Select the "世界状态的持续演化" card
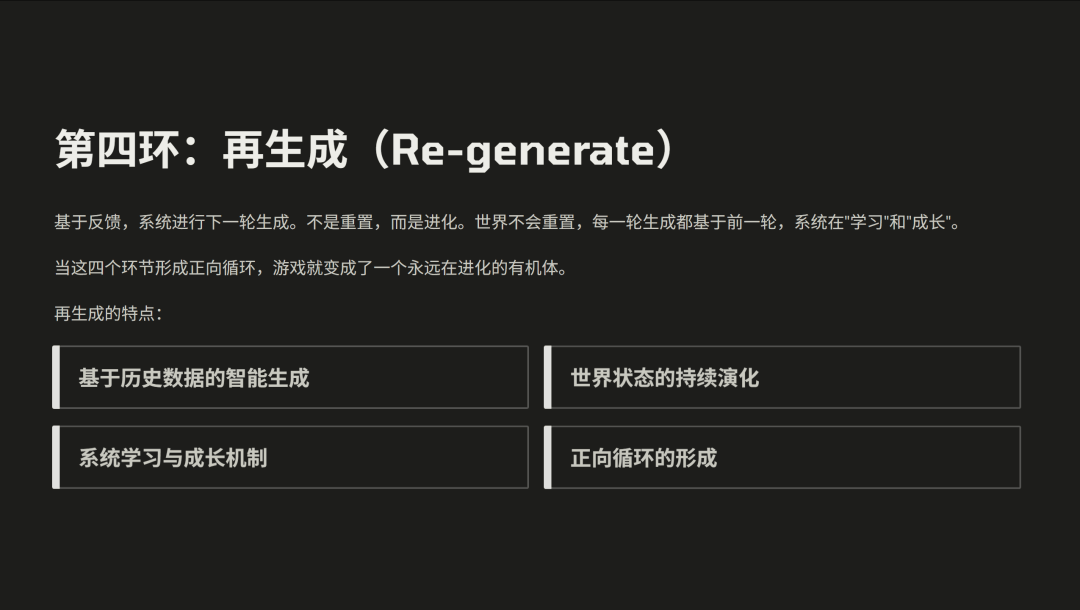Image resolution: width=1080 pixels, height=610 pixels. 784,378
